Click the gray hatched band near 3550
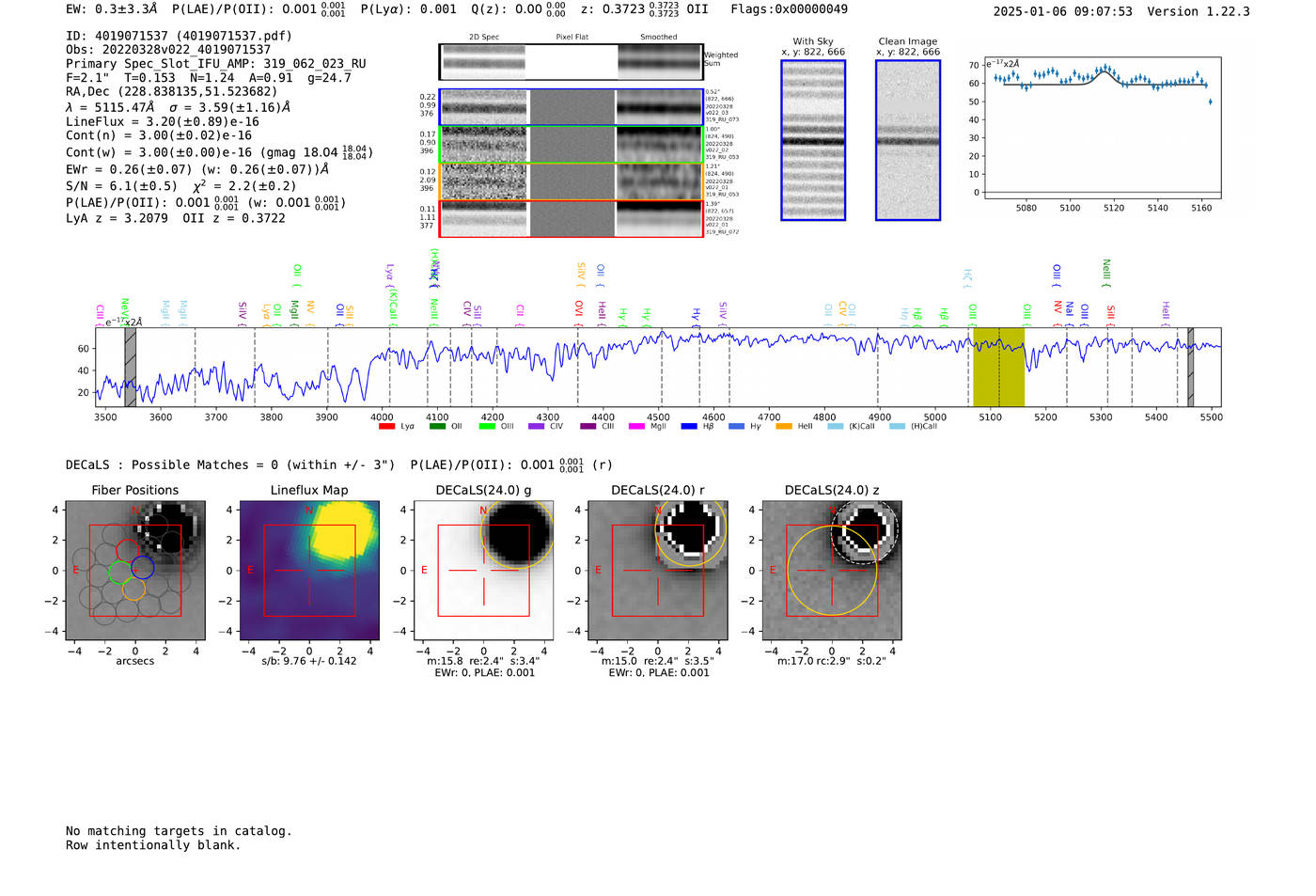This screenshot has height=896, width=1316. (131, 367)
